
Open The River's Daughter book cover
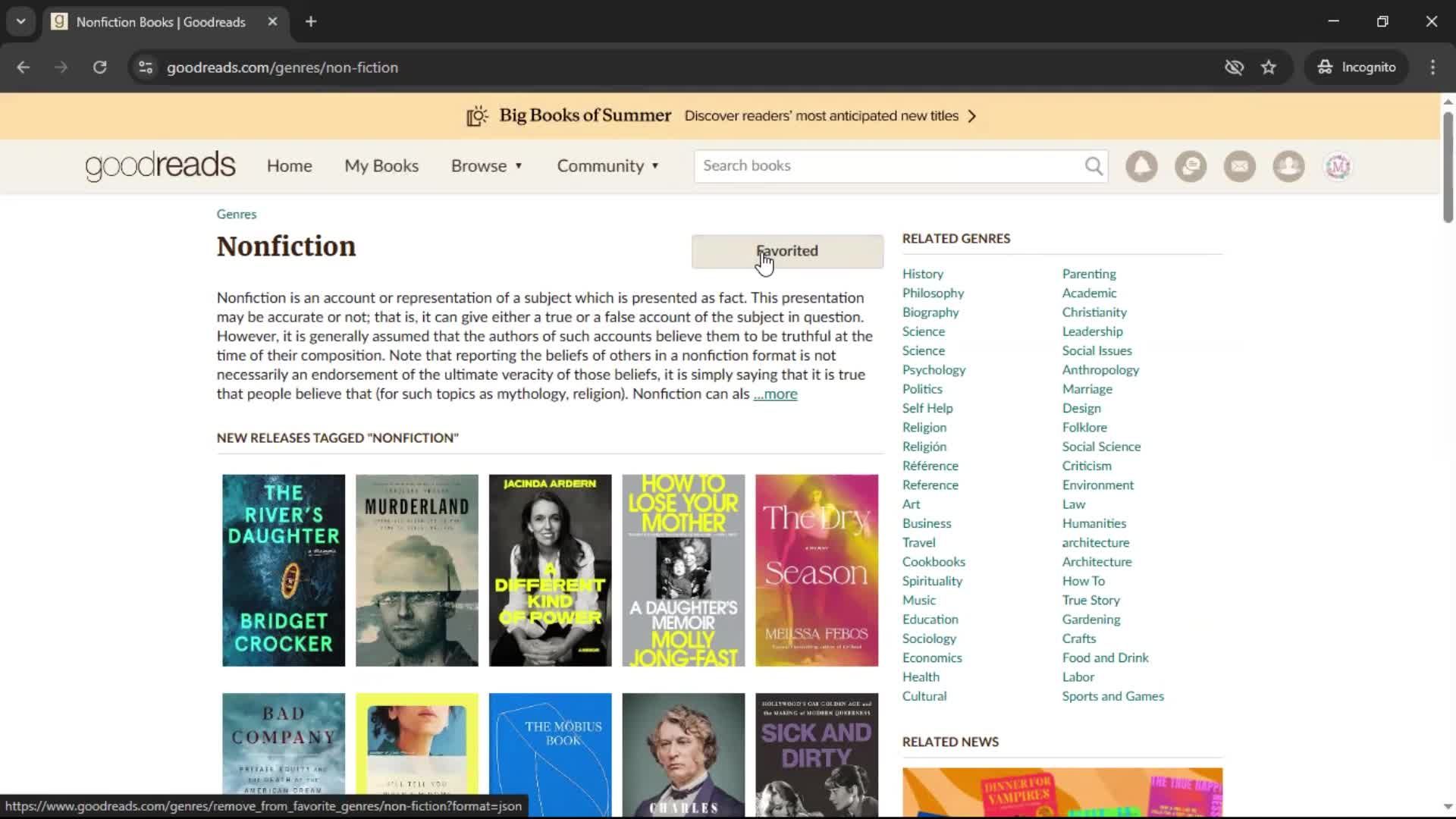[x=284, y=571]
